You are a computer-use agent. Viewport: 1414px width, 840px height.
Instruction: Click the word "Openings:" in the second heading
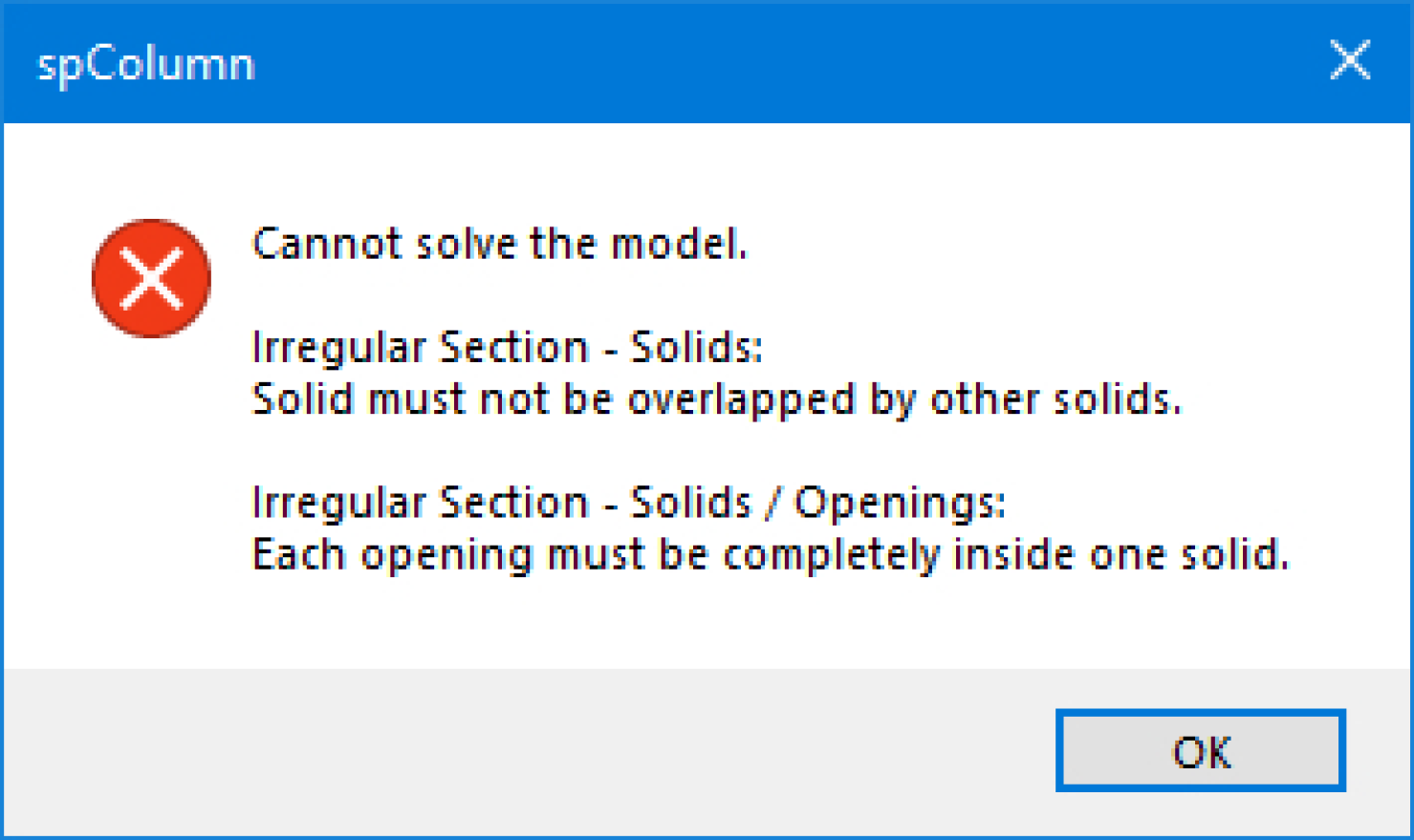click(x=900, y=503)
